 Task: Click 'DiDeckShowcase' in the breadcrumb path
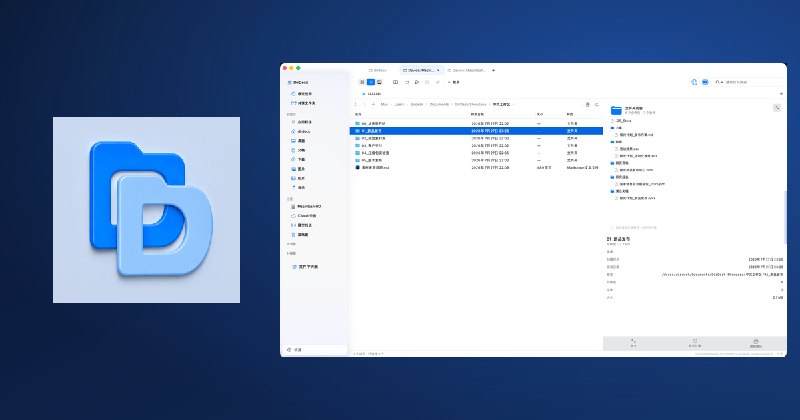470,105
